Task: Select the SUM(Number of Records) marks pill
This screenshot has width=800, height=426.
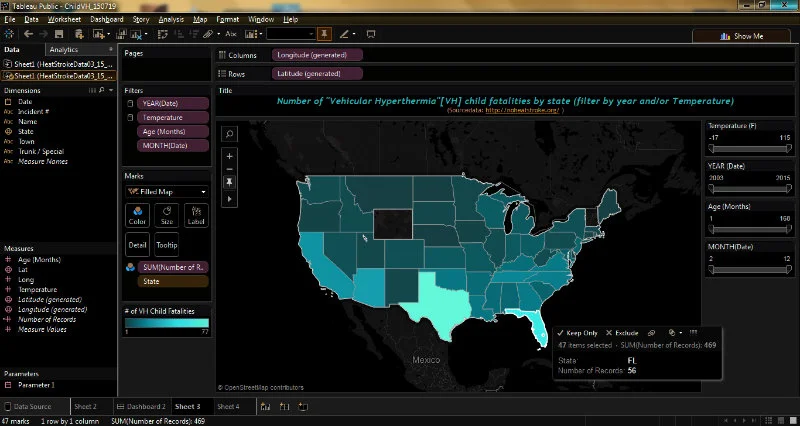Action: click(172, 267)
